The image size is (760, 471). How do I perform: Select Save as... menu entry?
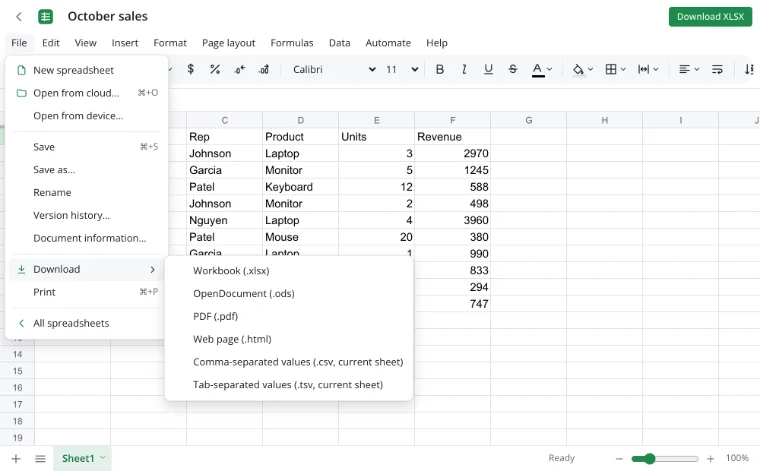pos(86,170)
